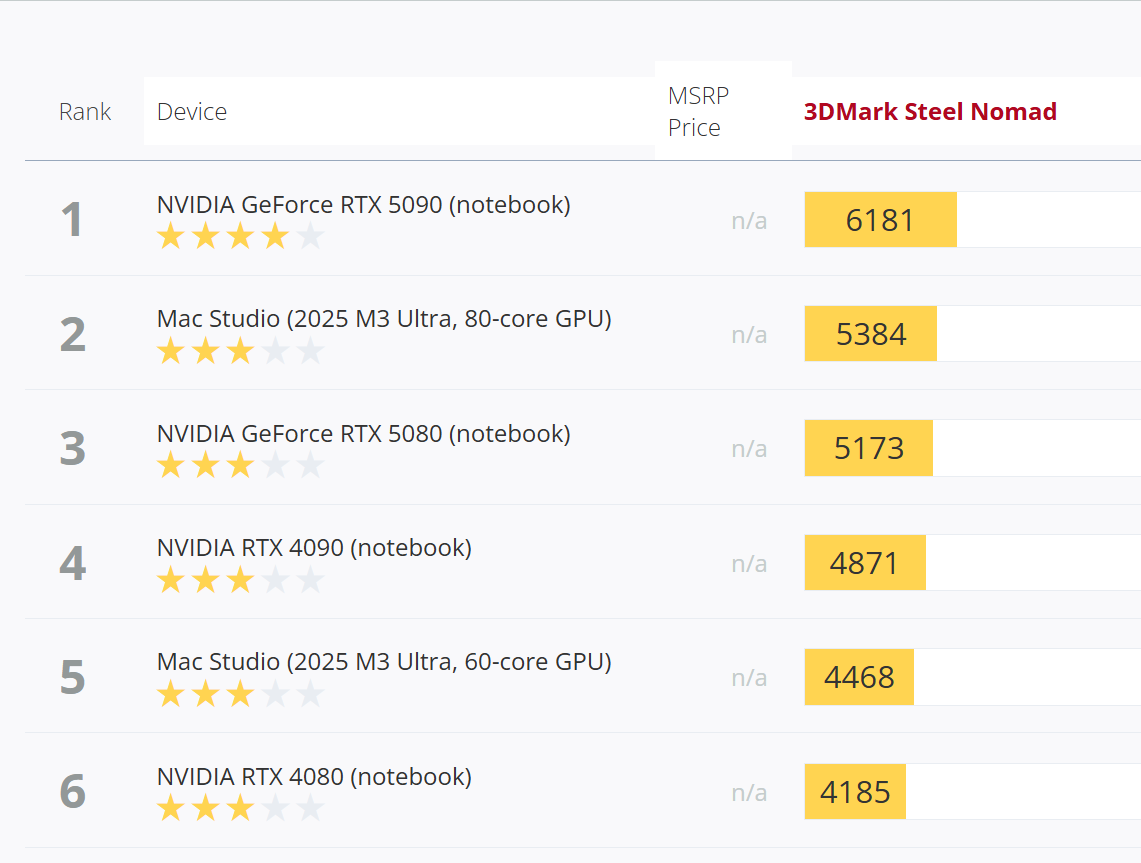1141x863 pixels.
Task: Click the 6181 score bar
Action: click(880, 220)
